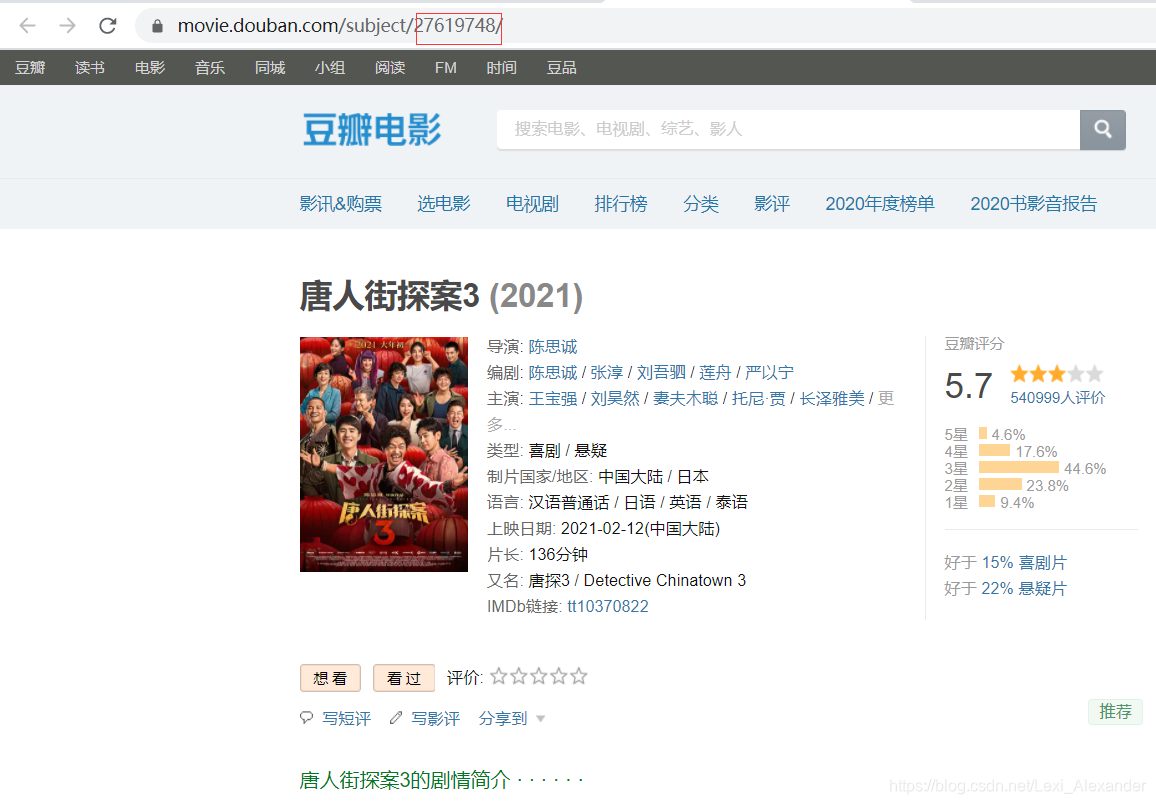The height and width of the screenshot is (804, 1156).
Task: Open writer 张淳 link
Action: pyautogui.click(x=607, y=372)
